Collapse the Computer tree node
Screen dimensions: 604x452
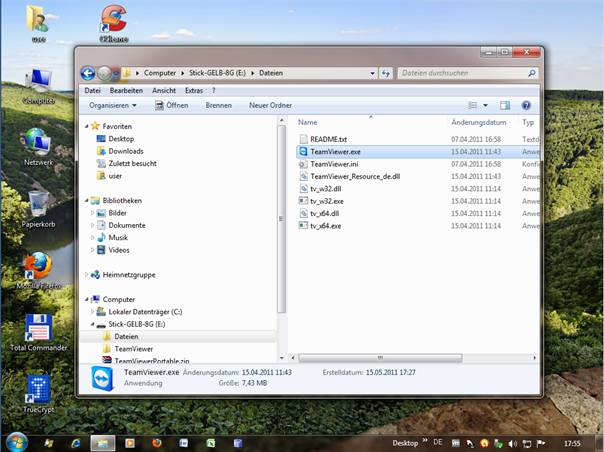coord(87,299)
